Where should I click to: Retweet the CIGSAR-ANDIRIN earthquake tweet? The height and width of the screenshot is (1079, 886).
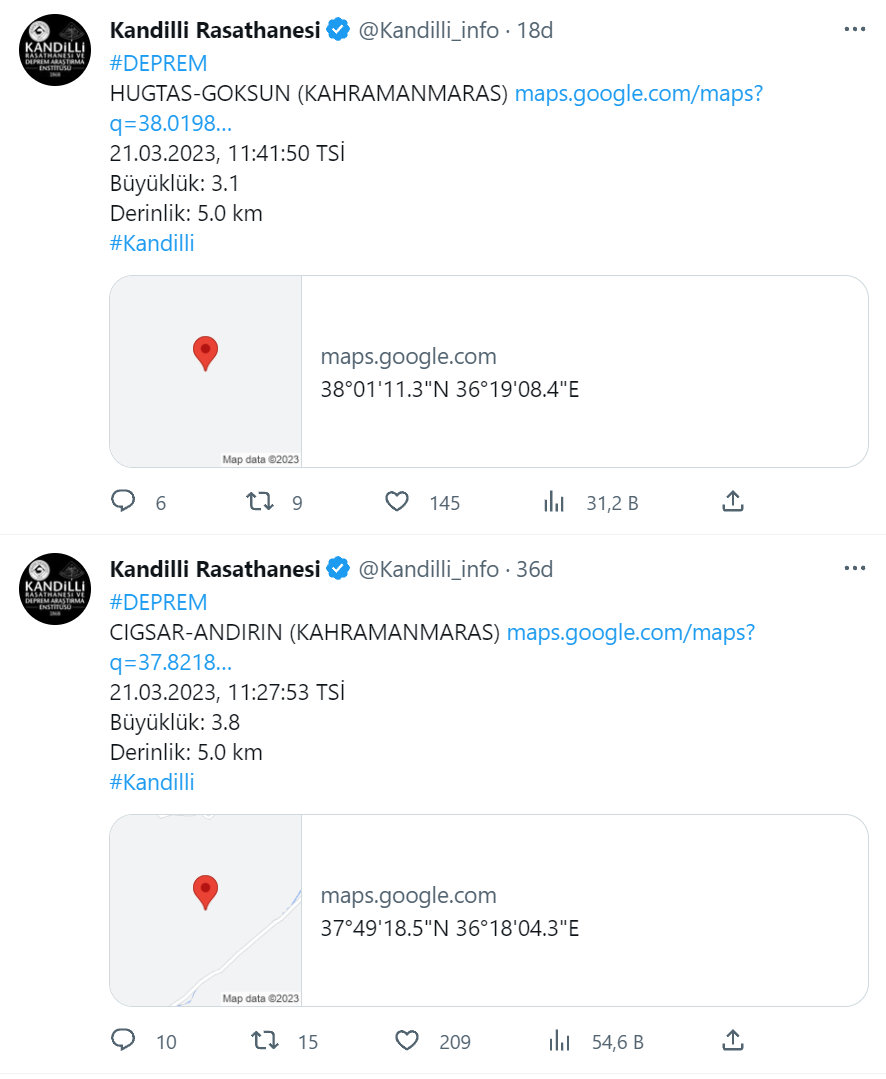tap(264, 1041)
